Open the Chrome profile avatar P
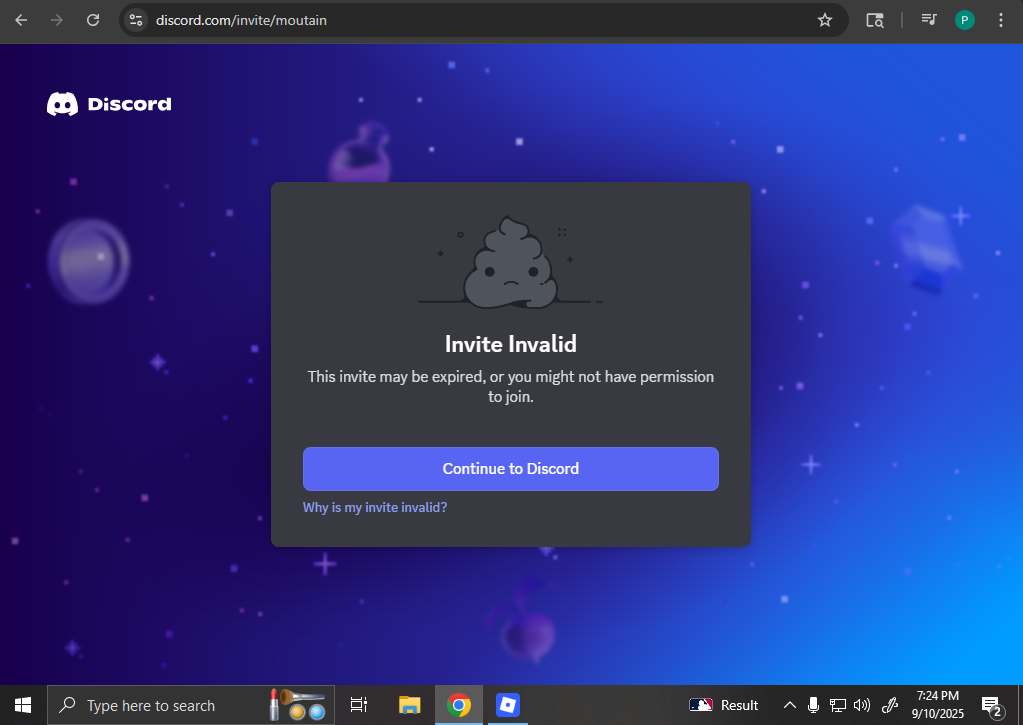The width and height of the screenshot is (1023, 725). [x=964, y=20]
